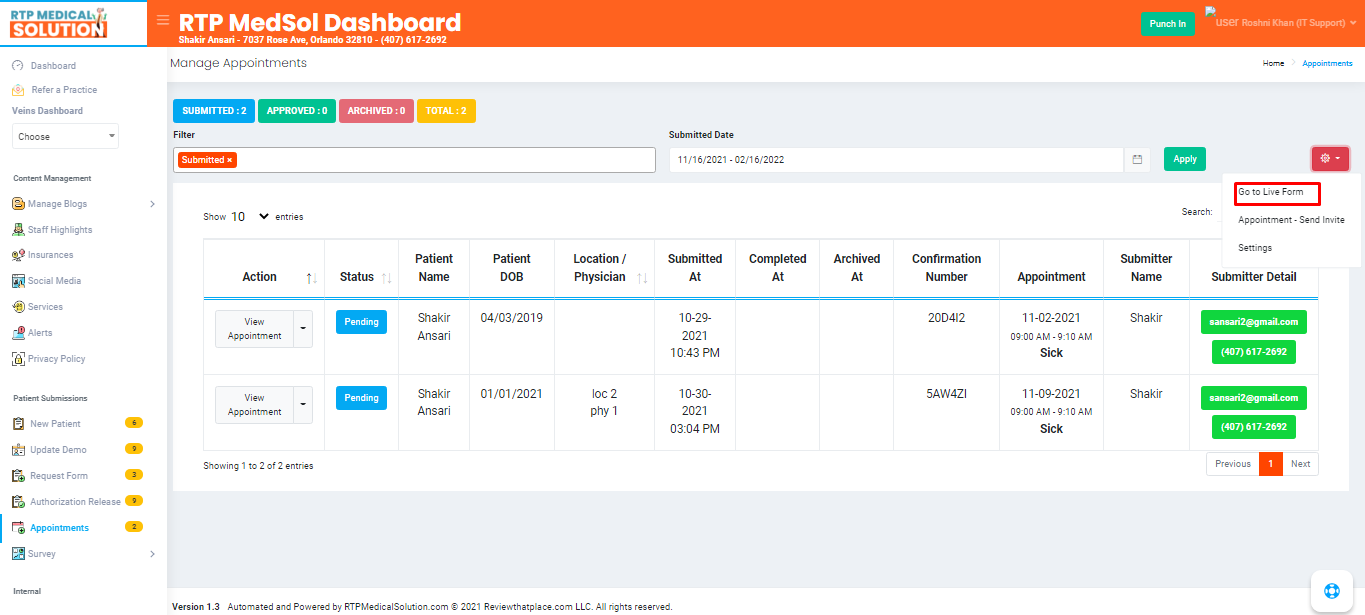Expand View Appointment arrow for confirmation 5AW4ZI
Screen dimensions: 1365x615
coord(303,405)
